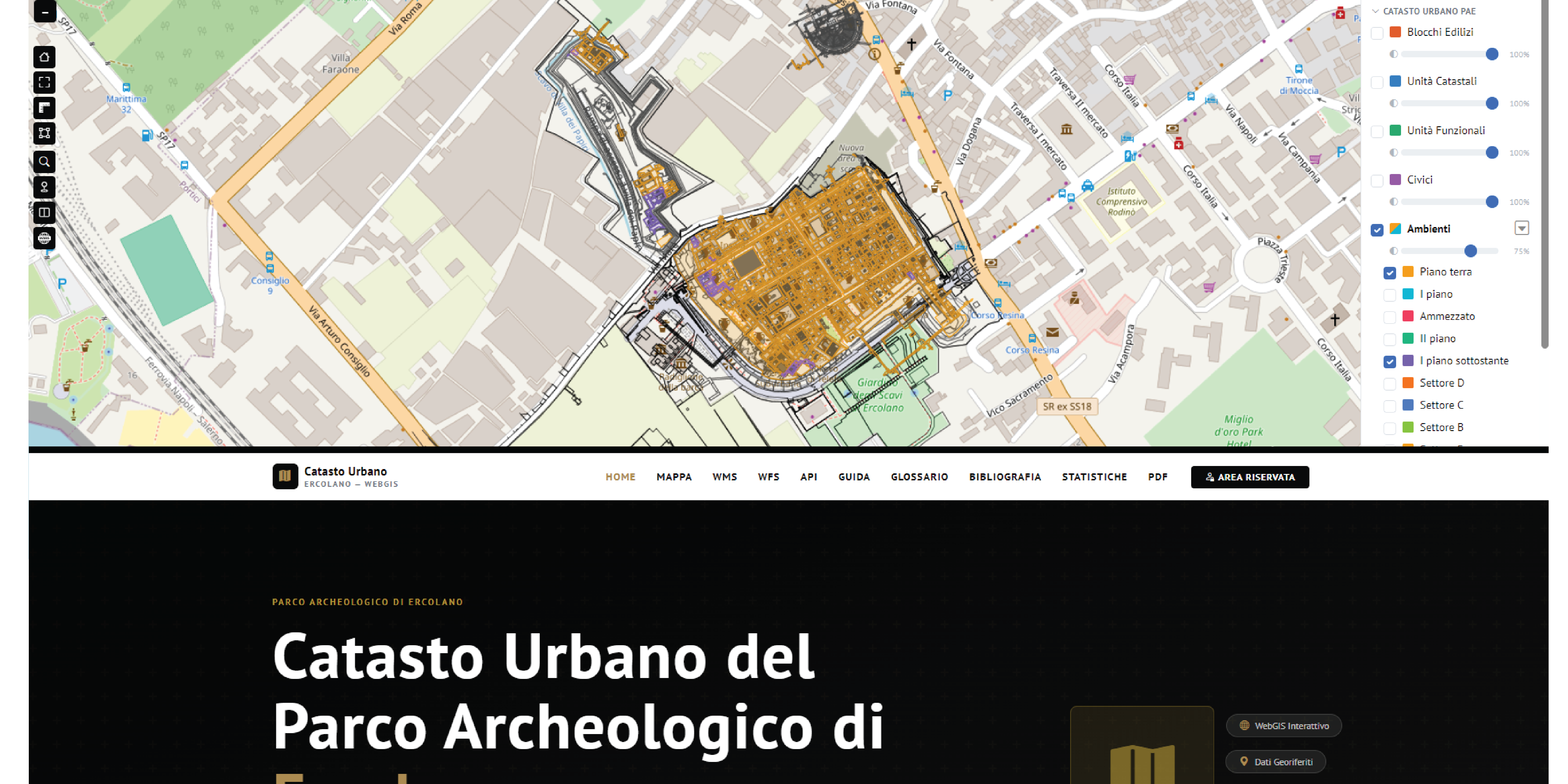Enable the Blocchi Edilizi layer checkbox
Viewport: 1568px width, 784px height.
[x=1377, y=33]
